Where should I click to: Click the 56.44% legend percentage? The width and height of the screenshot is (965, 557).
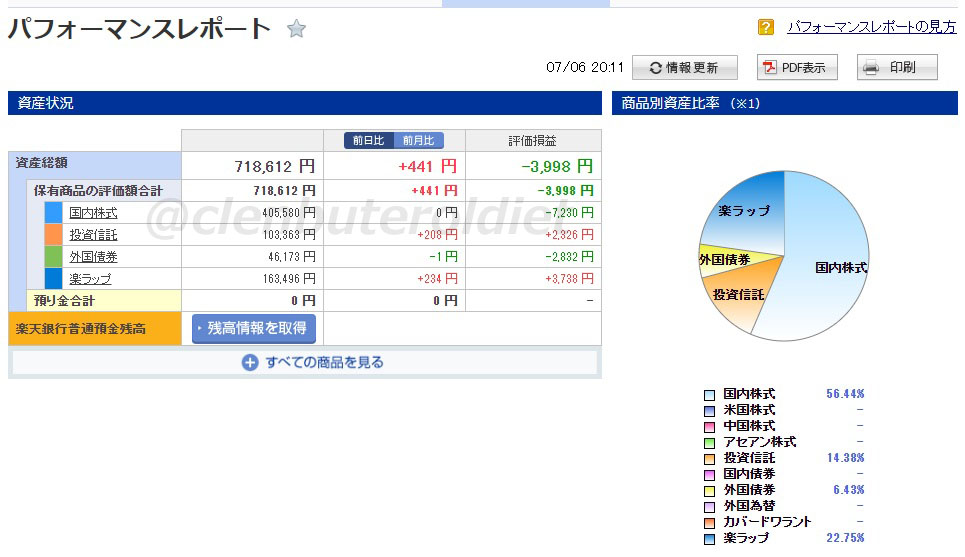pos(845,394)
